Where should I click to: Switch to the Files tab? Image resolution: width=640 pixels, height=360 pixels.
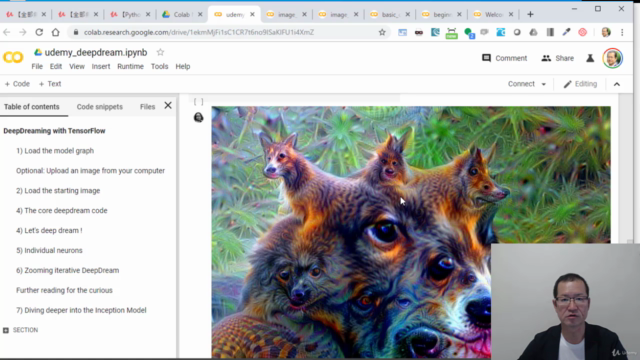(x=147, y=107)
